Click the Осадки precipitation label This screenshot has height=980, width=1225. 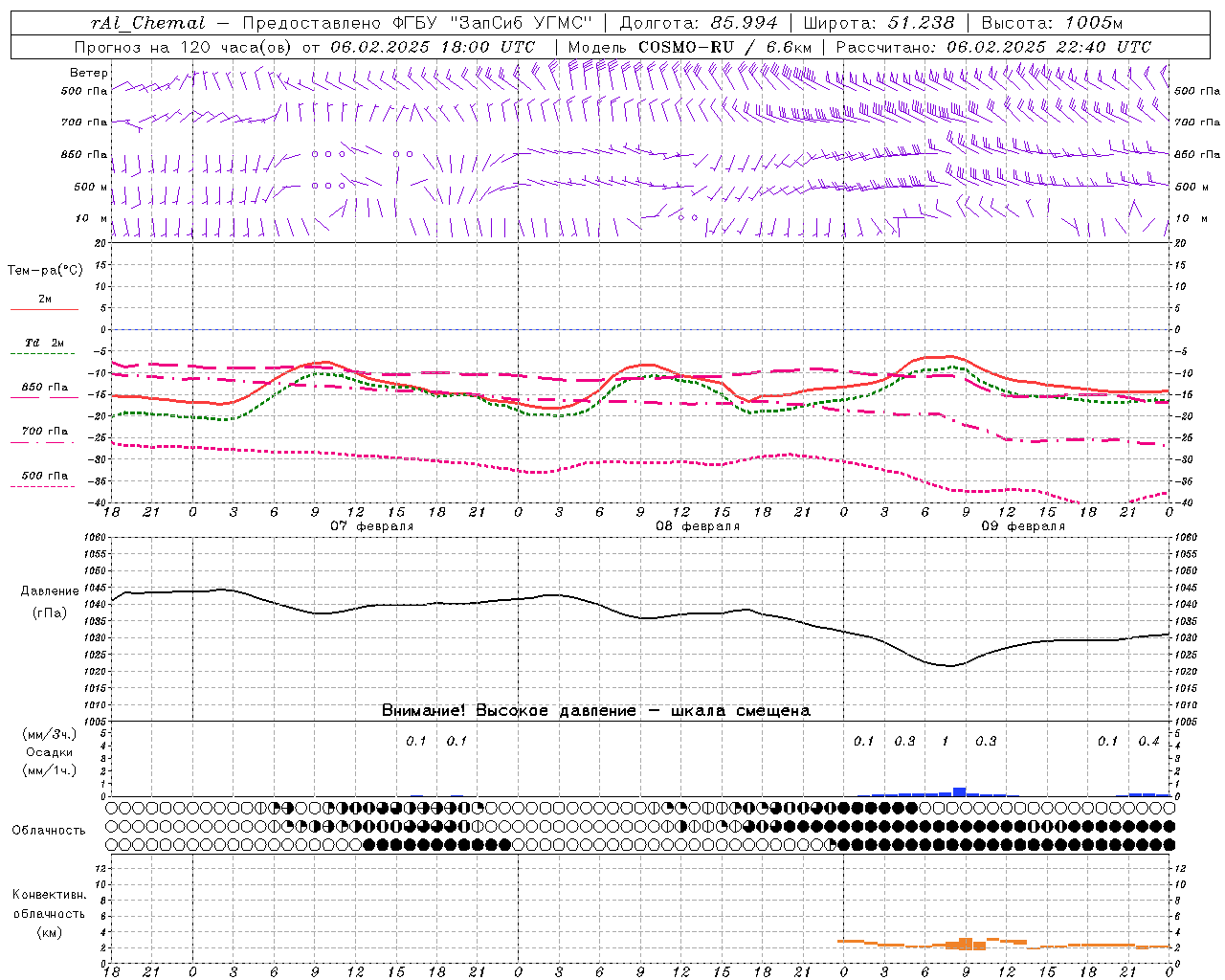[49, 752]
